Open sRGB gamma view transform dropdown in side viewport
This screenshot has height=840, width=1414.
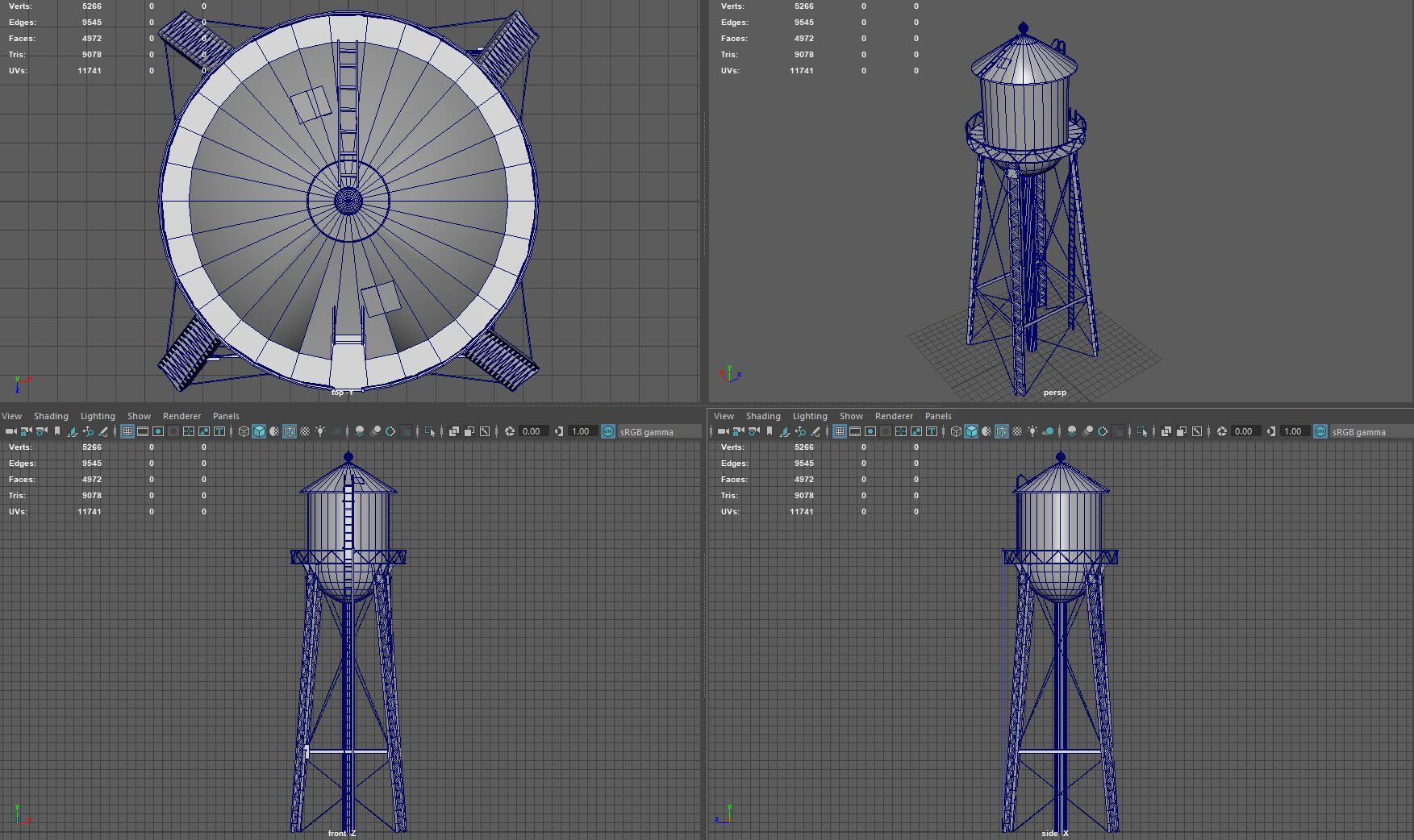[x=1359, y=431]
